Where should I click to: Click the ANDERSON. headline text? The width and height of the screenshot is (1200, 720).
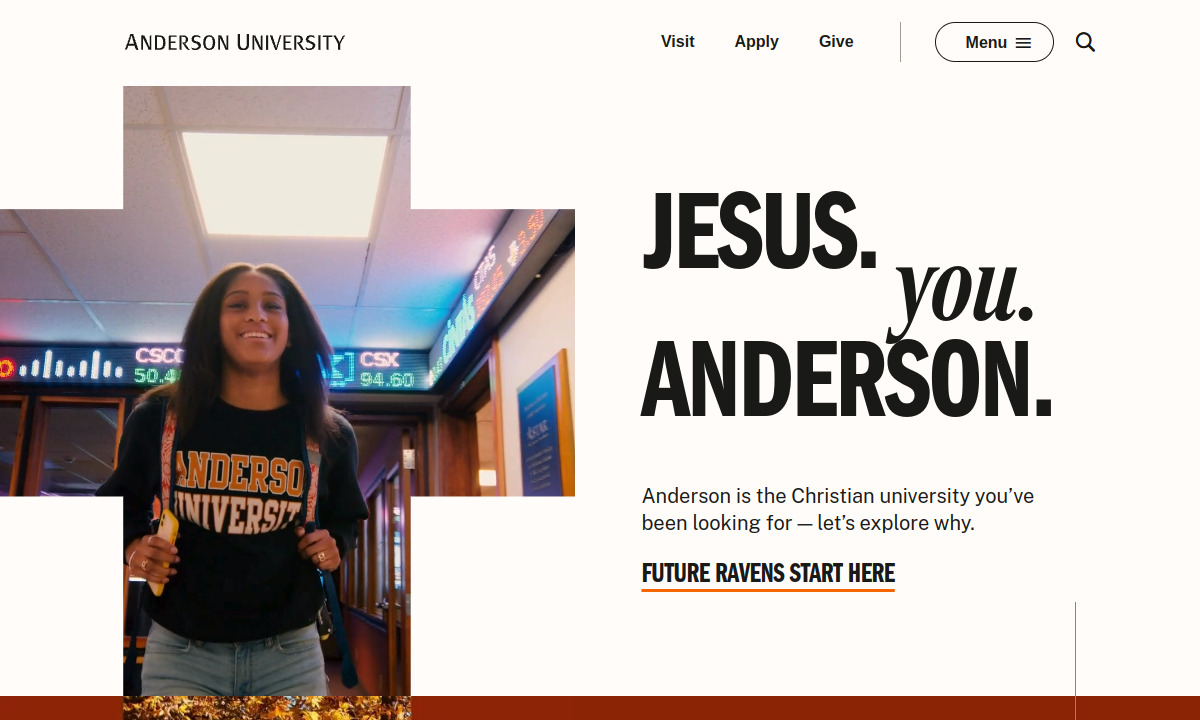click(846, 379)
